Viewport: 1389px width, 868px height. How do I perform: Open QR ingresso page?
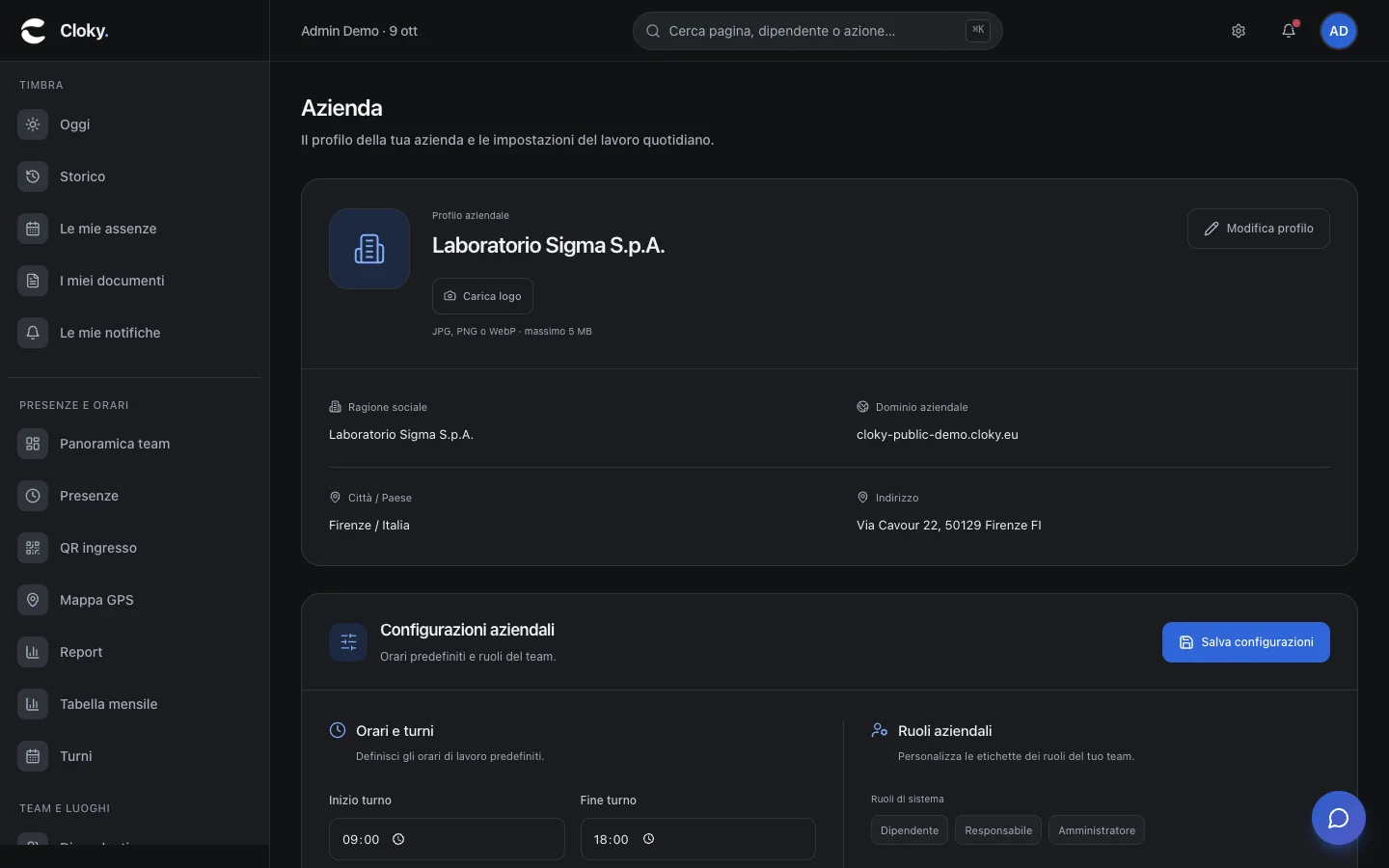pos(134,548)
